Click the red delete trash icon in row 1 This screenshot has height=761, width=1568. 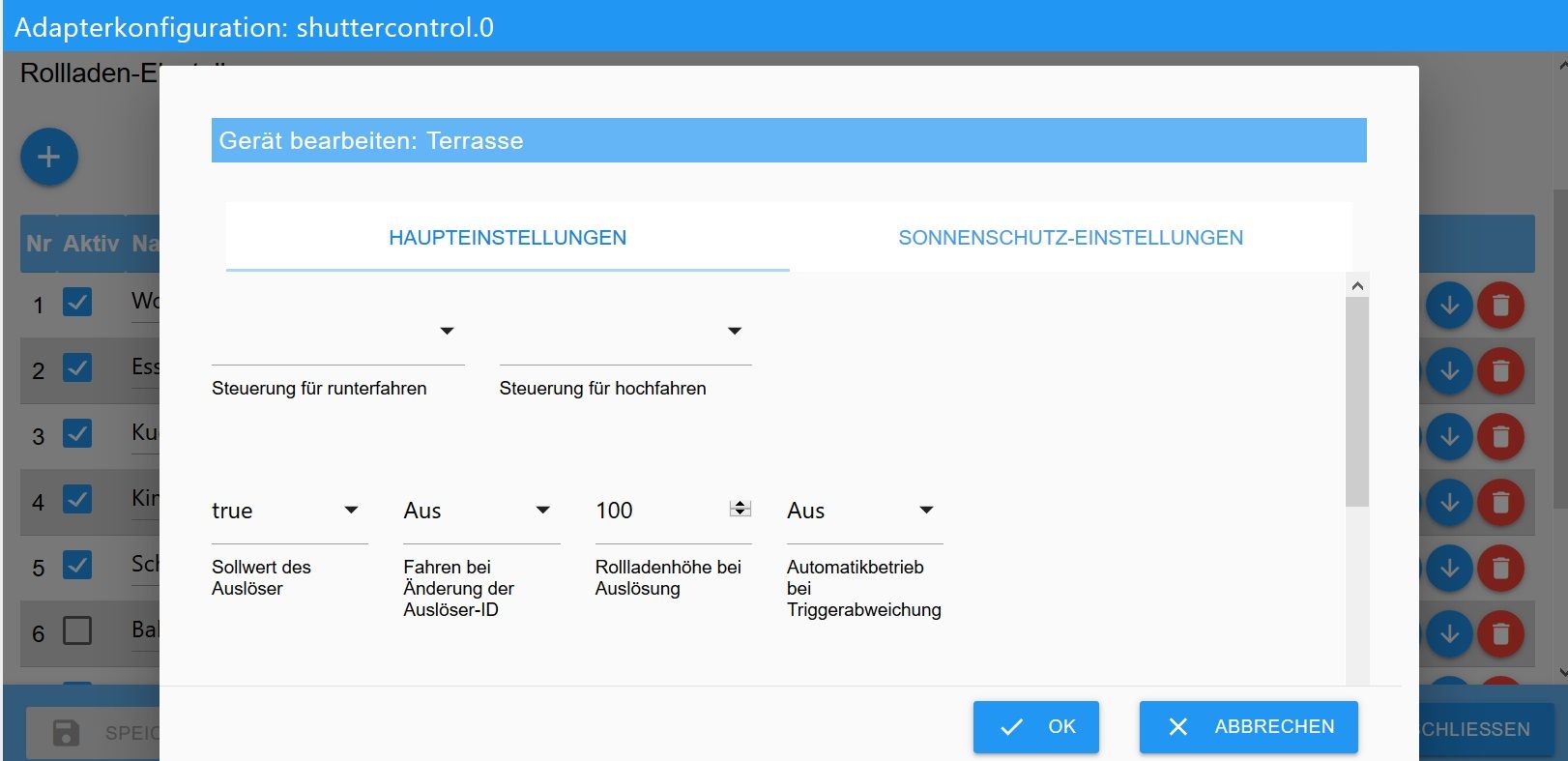(x=1500, y=306)
